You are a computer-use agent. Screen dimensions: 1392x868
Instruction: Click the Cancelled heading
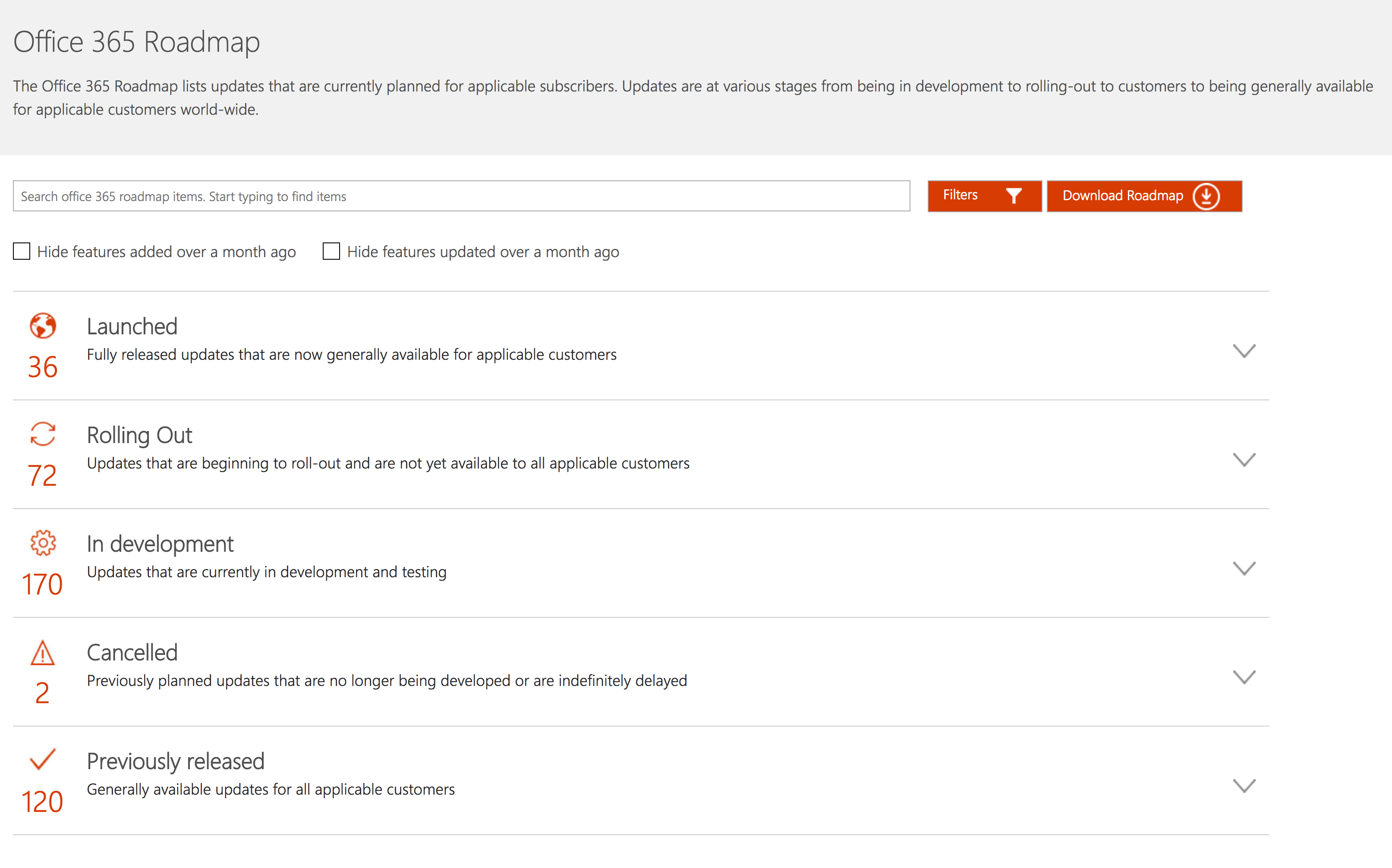[132, 652]
